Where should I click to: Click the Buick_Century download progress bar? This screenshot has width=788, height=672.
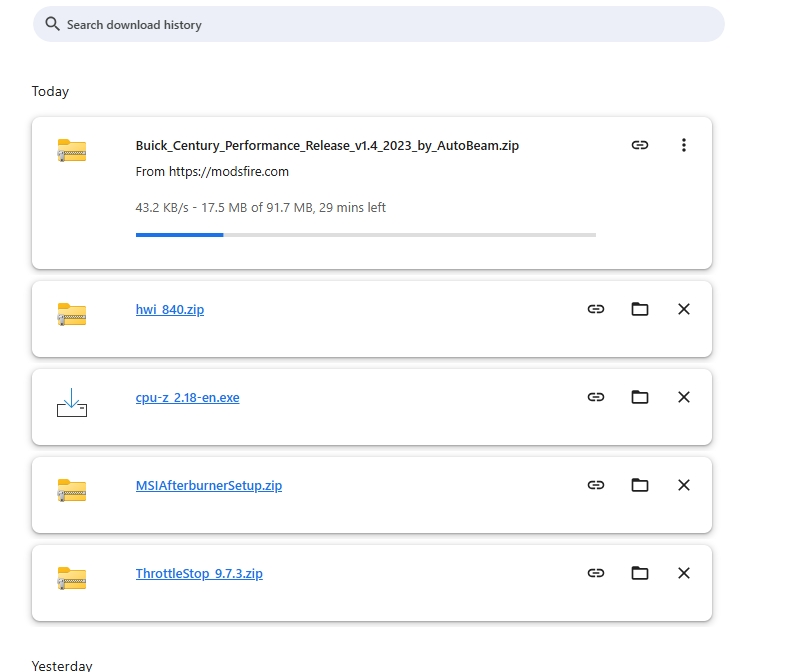pos(365,235)
